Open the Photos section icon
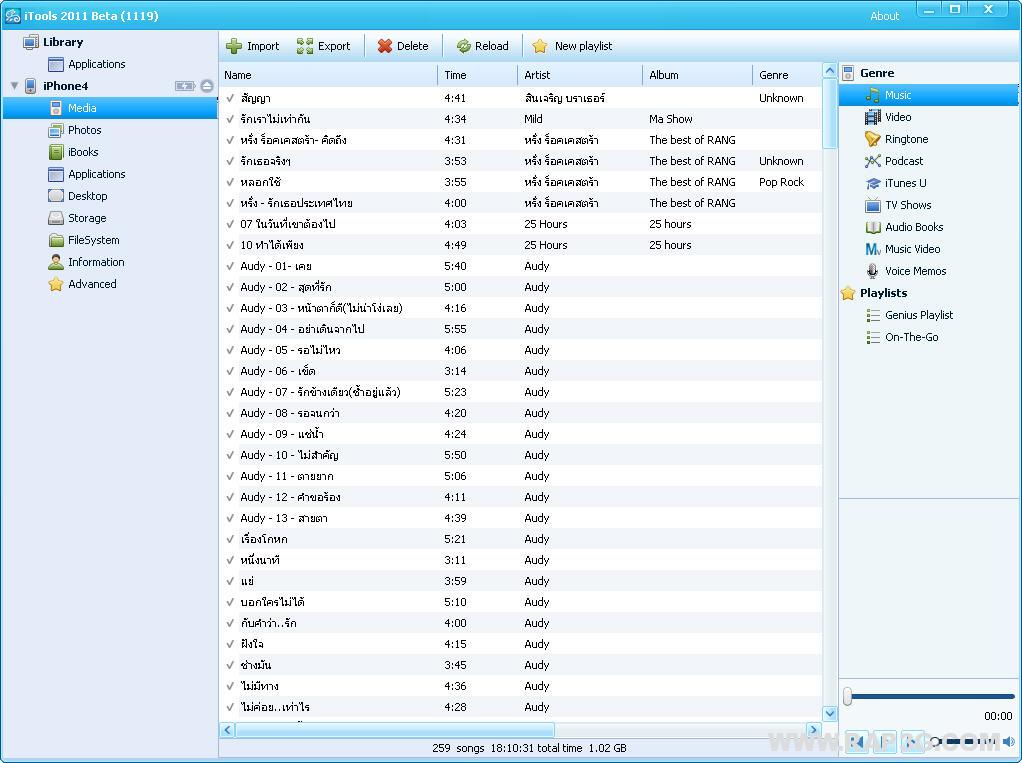Screen dimensions: 1022x763 tap(56, 130)
